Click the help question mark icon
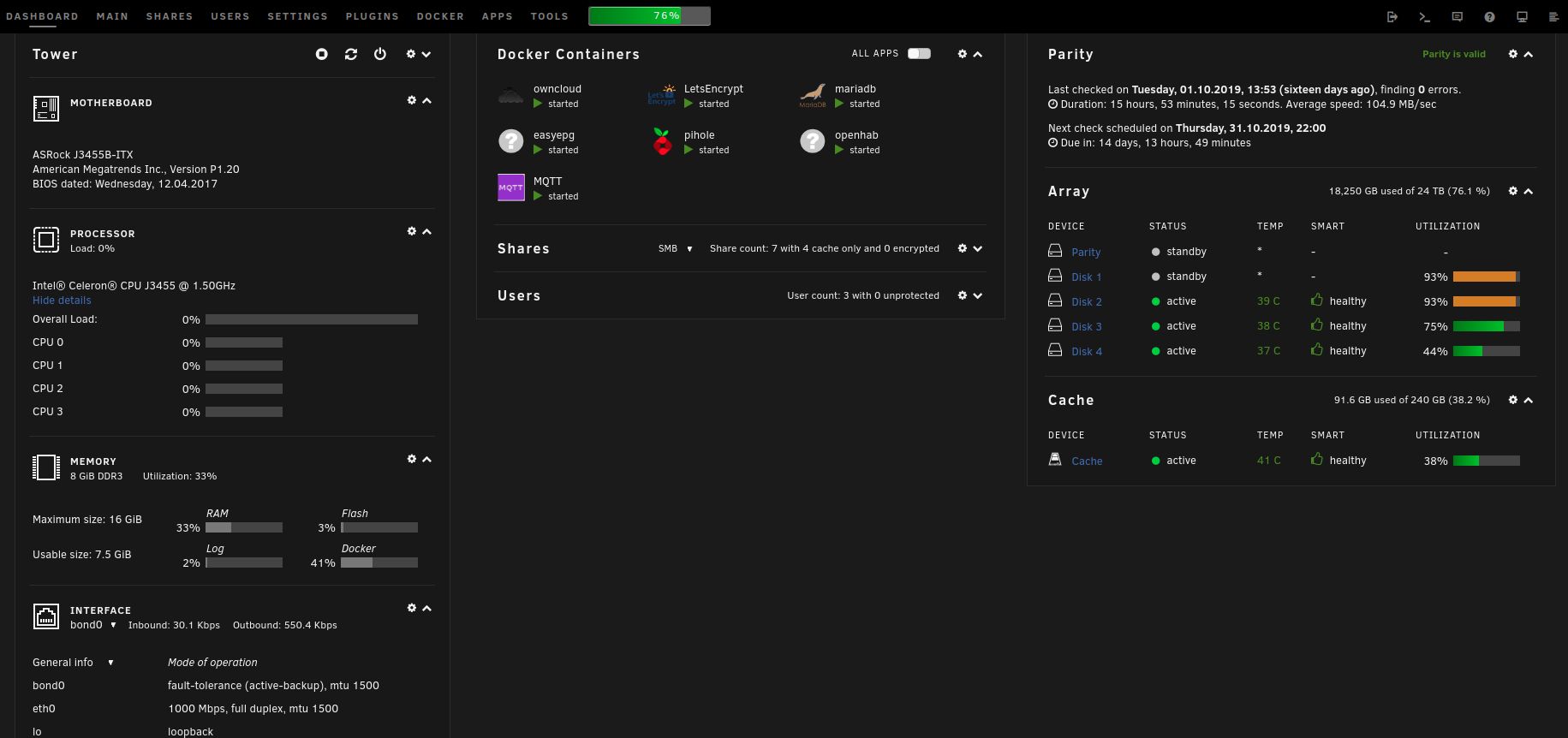 click(x=1489, y=16)
